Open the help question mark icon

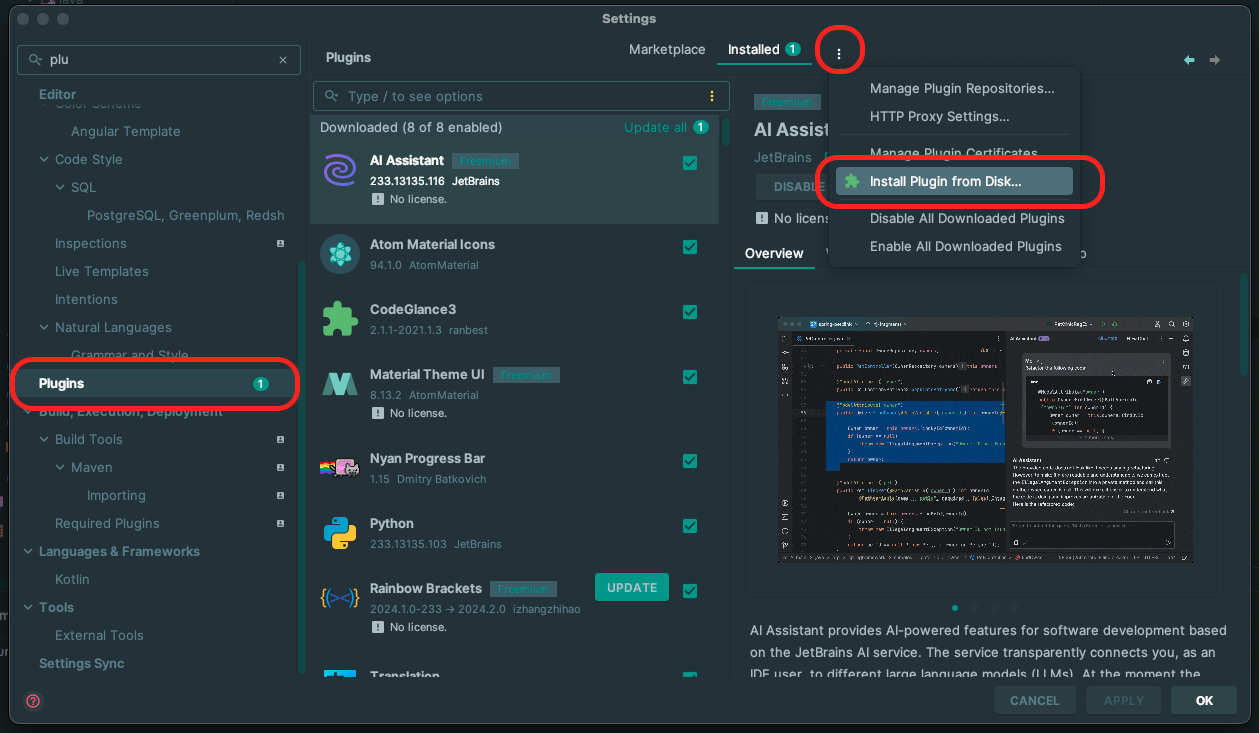pos(33,701)
